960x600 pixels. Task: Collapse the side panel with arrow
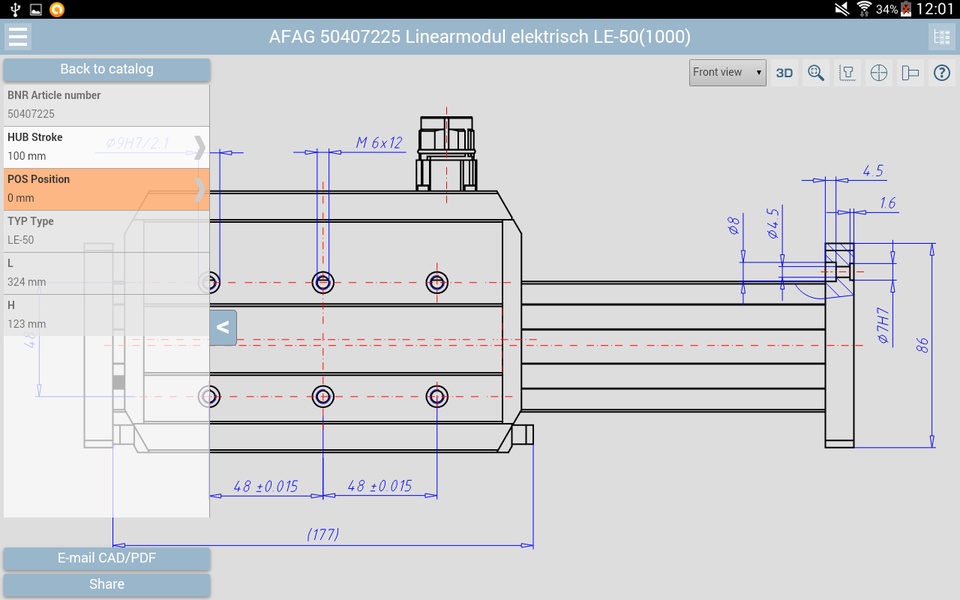tap(223, 328)
